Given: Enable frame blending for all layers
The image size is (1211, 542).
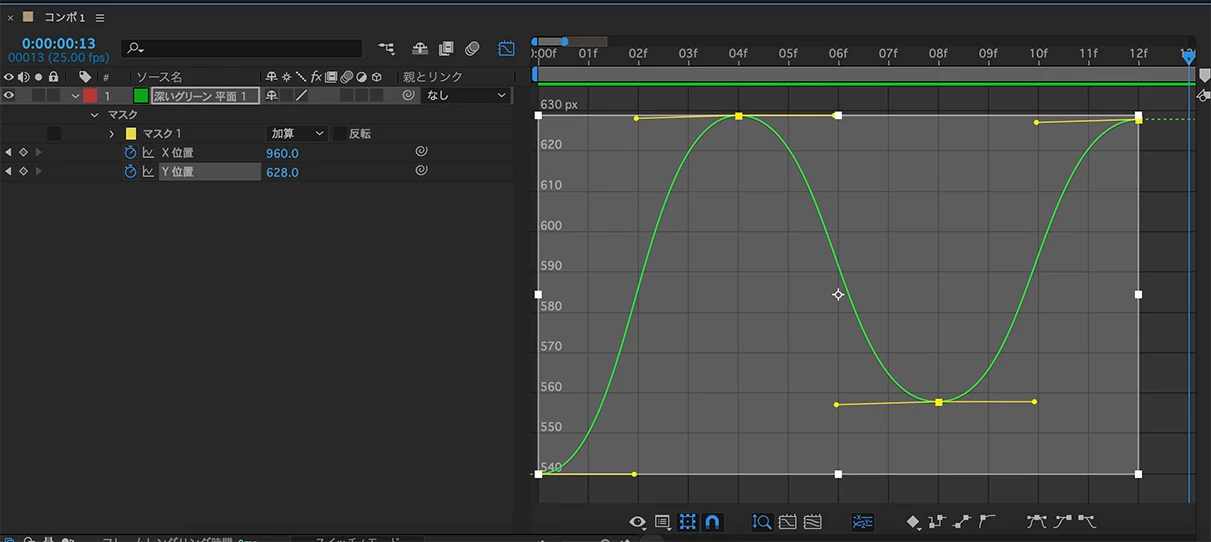Looking at the screenshot, I should 446,48.
